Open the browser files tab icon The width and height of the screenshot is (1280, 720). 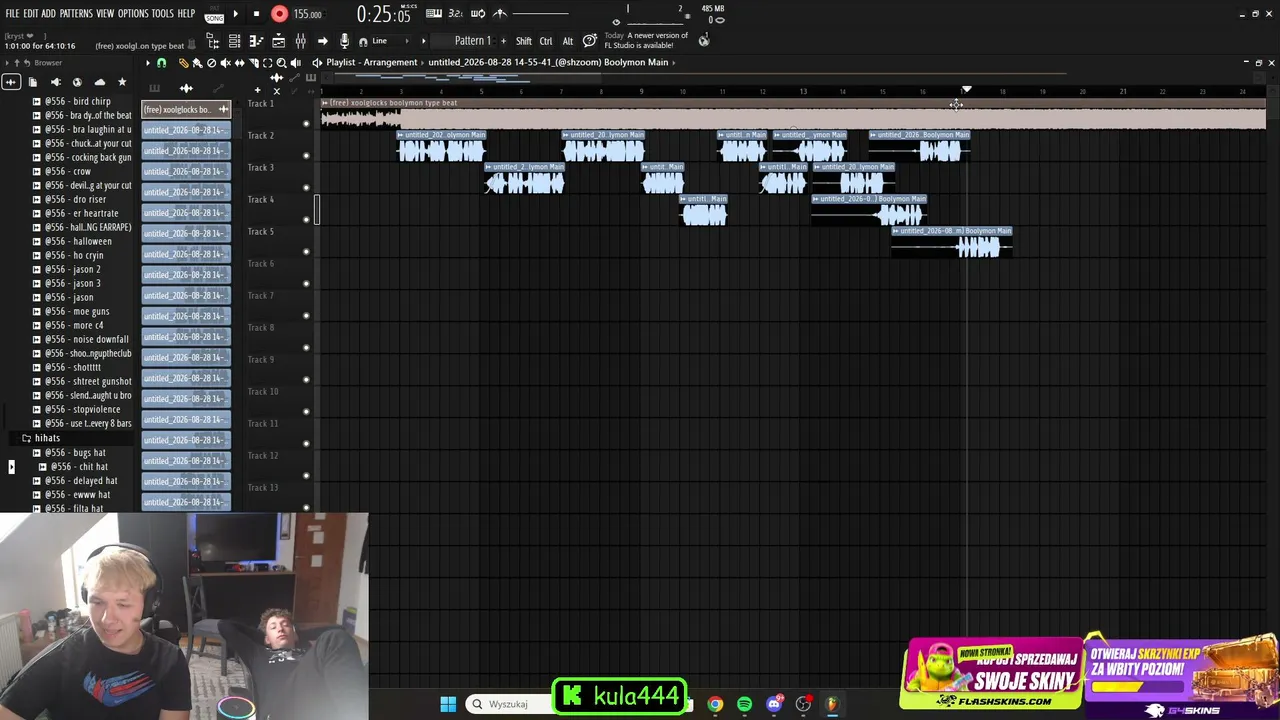(33, 82)
